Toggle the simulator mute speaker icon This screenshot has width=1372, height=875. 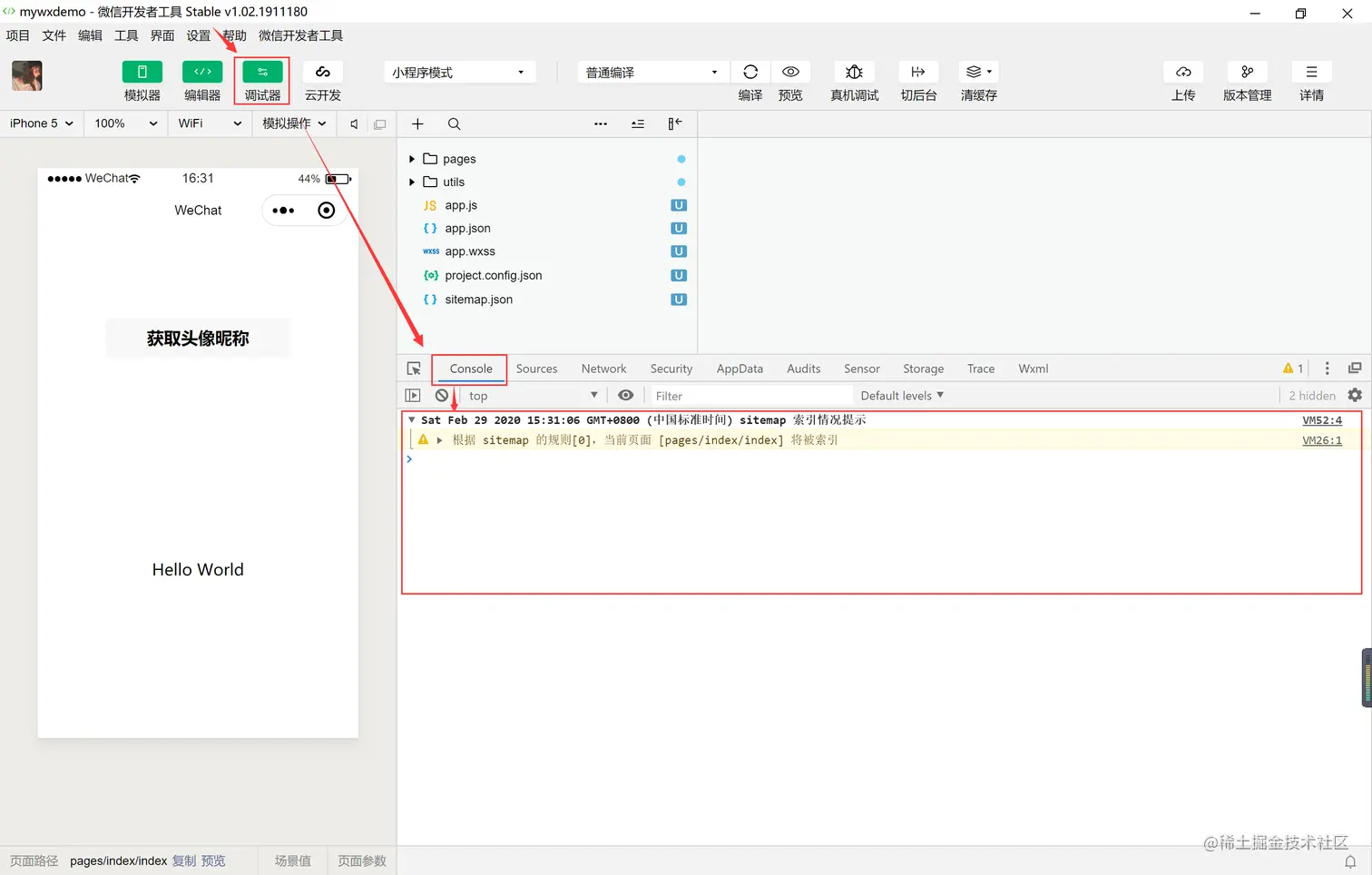tap(354, 124)
